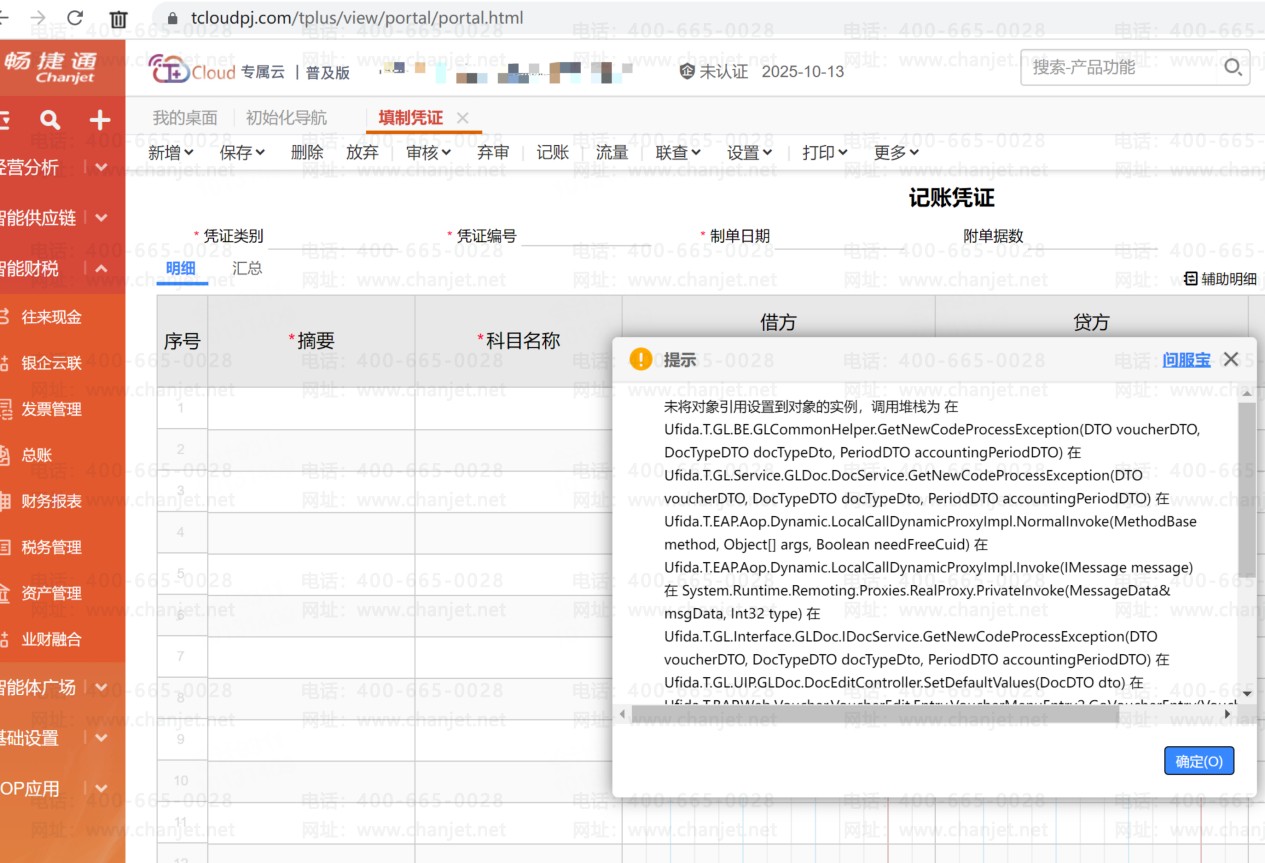Collapse the 智能财税 sidebar section
Viewport: 1265px width, 863px height.
pyautogui.click(x=101, y=268)
